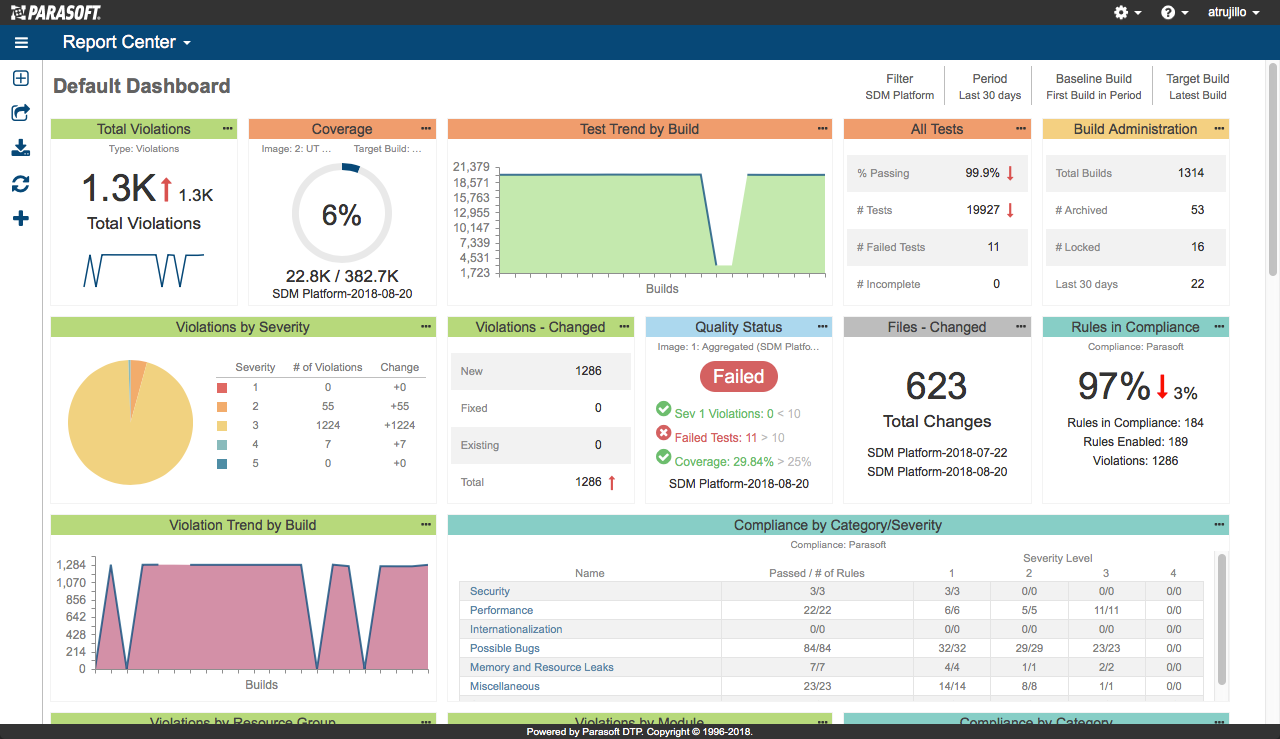Open Test Trend by Build options menu

coord(823,128)
